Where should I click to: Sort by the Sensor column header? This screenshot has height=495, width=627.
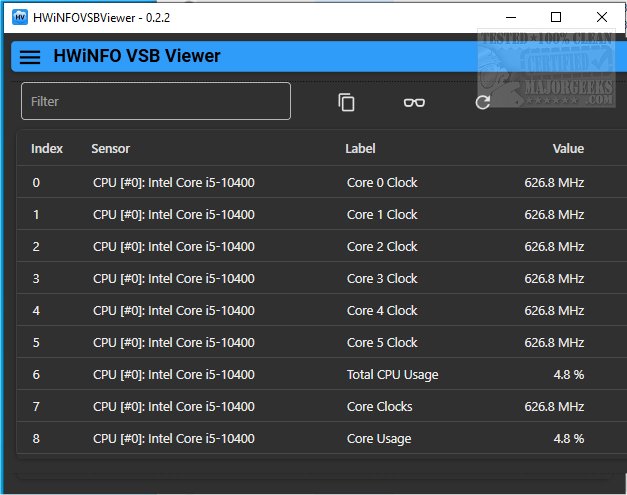pyautogui.click(x=110, y=149)
